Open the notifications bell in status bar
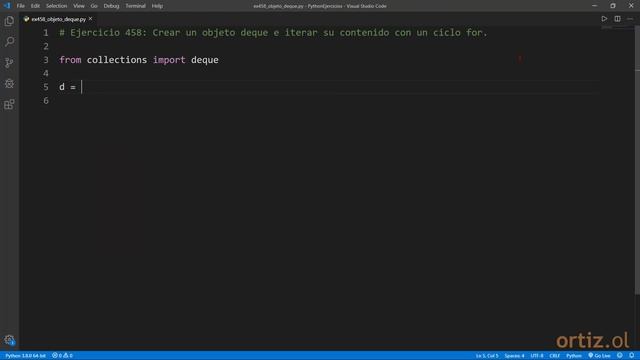 pos(631,356)
